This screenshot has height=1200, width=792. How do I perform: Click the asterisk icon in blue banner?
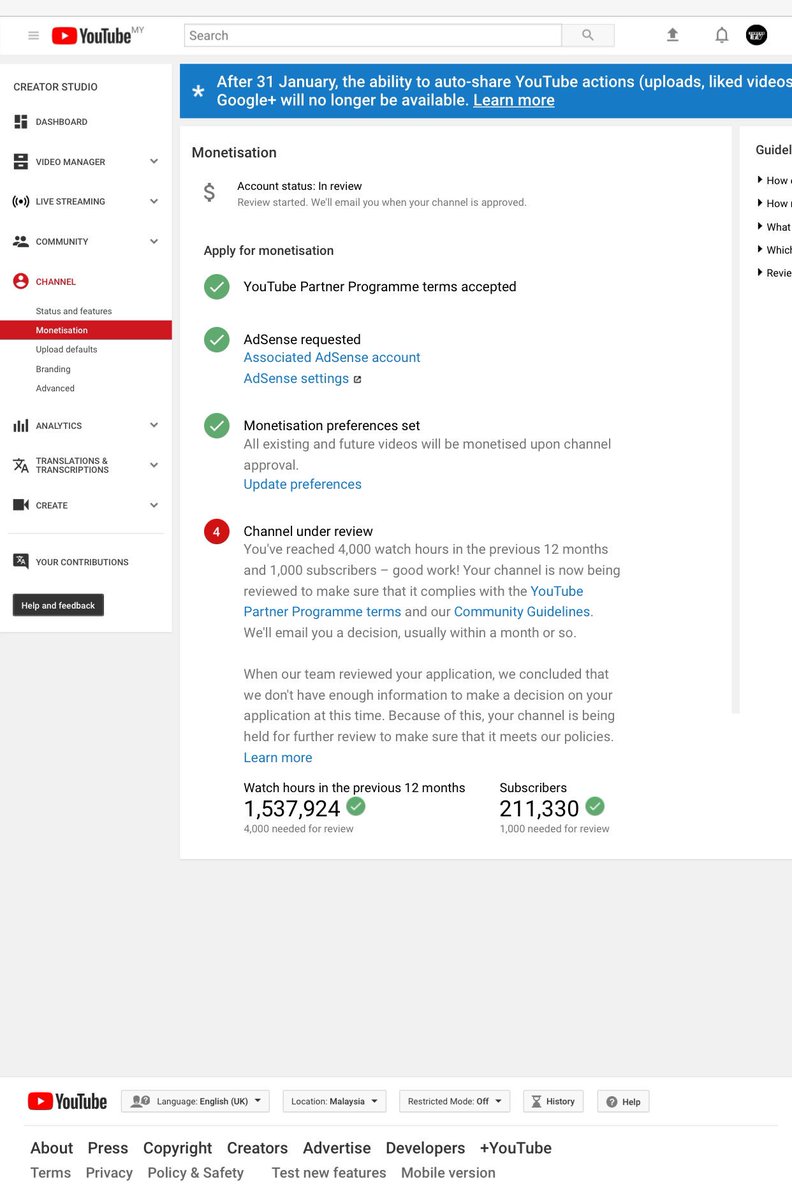198,92
